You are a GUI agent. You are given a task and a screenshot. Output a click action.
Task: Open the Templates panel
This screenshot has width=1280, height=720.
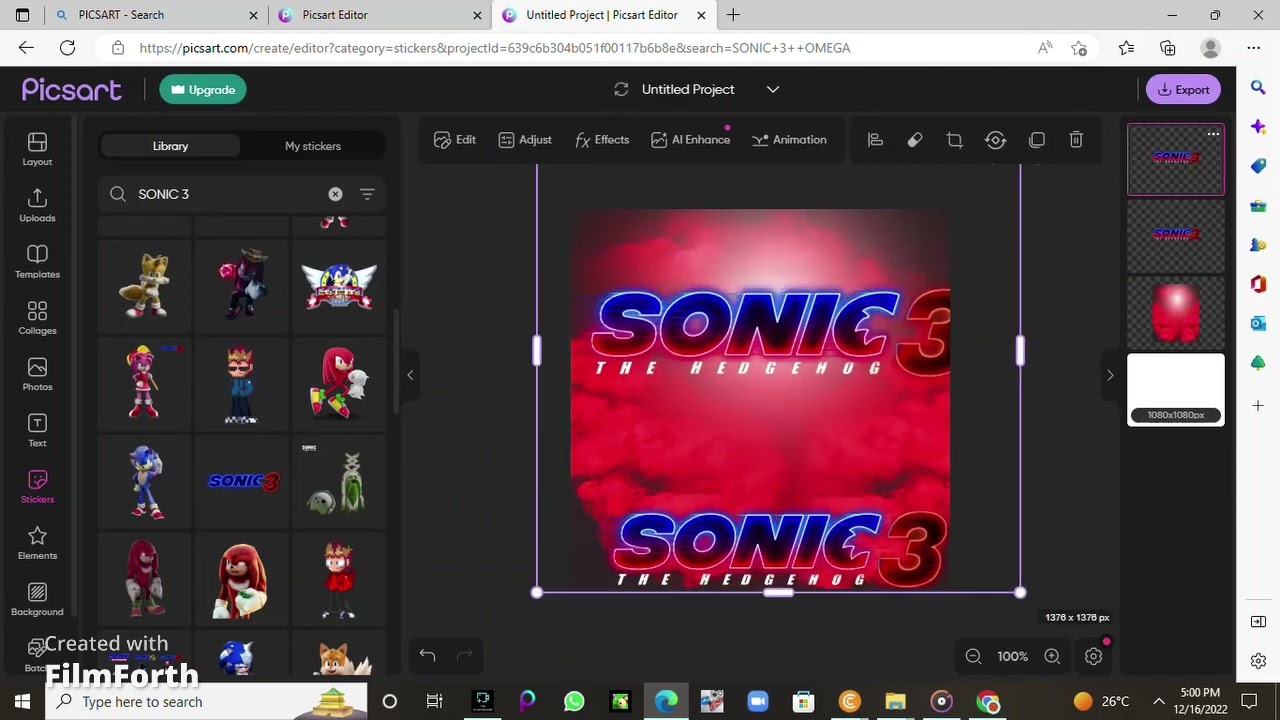(x=37, y=262)
